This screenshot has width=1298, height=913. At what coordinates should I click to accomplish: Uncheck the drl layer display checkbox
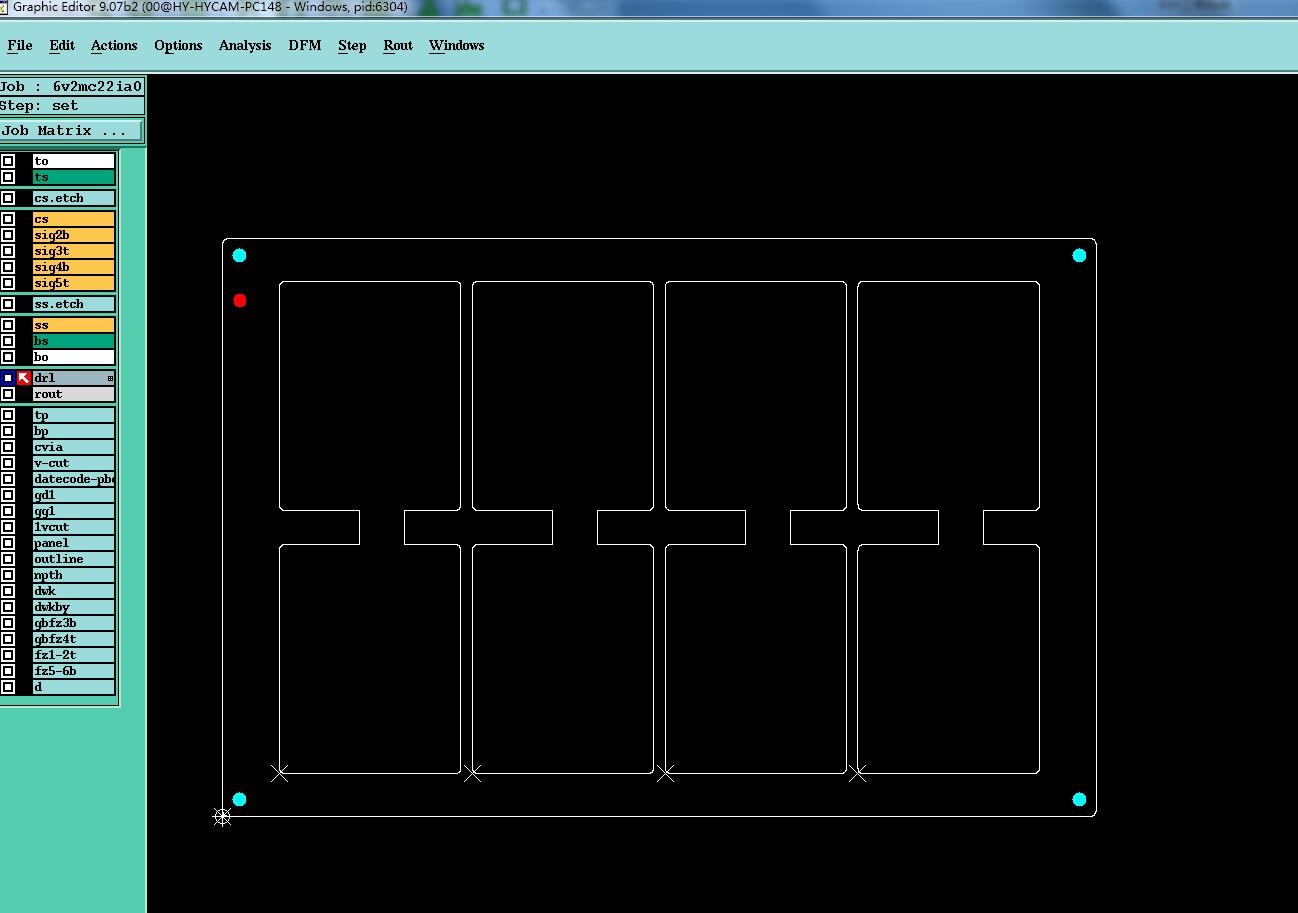pos(8,378)
